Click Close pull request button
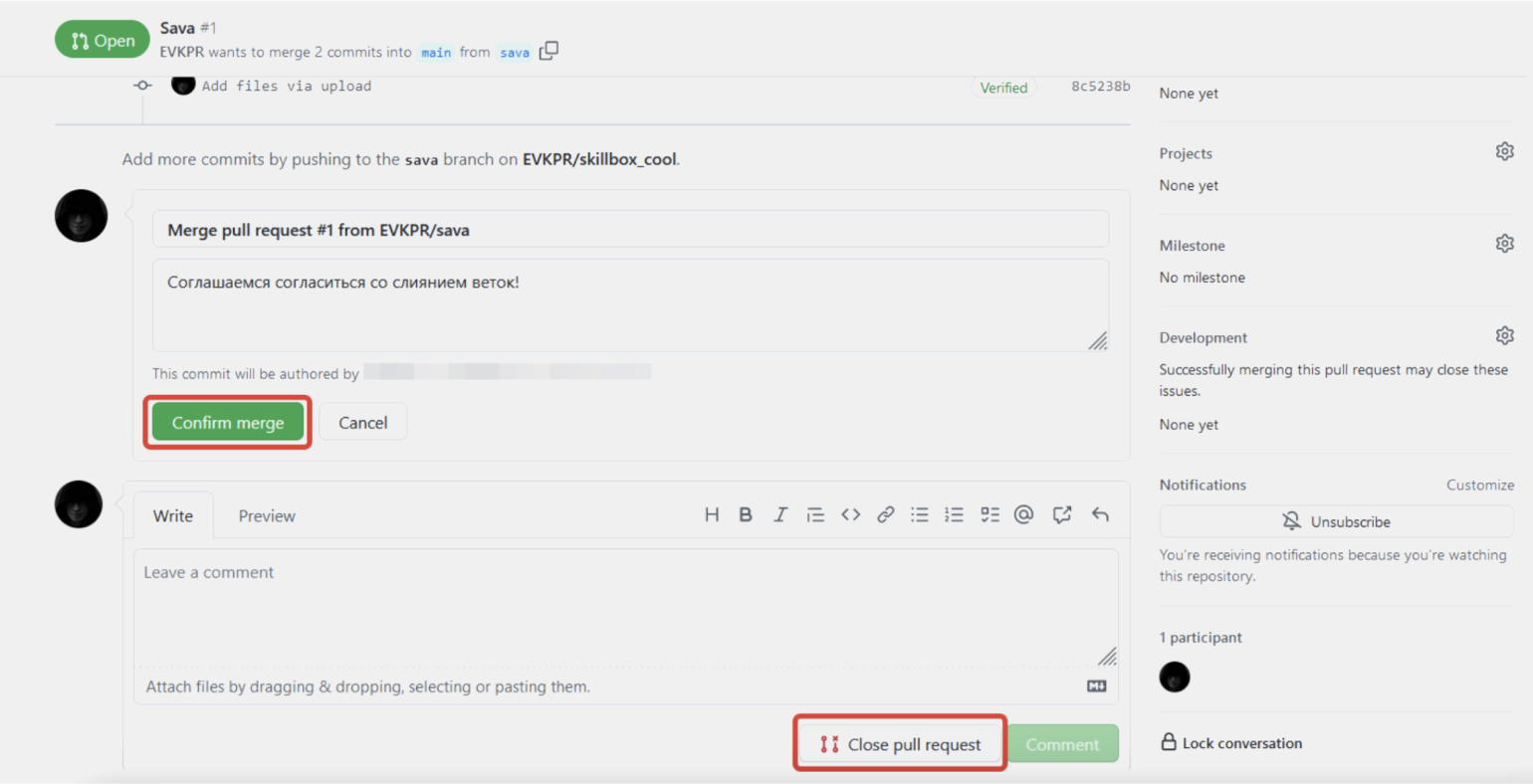Viewport: 1533px width, 784px height. (x=901, y=744)
